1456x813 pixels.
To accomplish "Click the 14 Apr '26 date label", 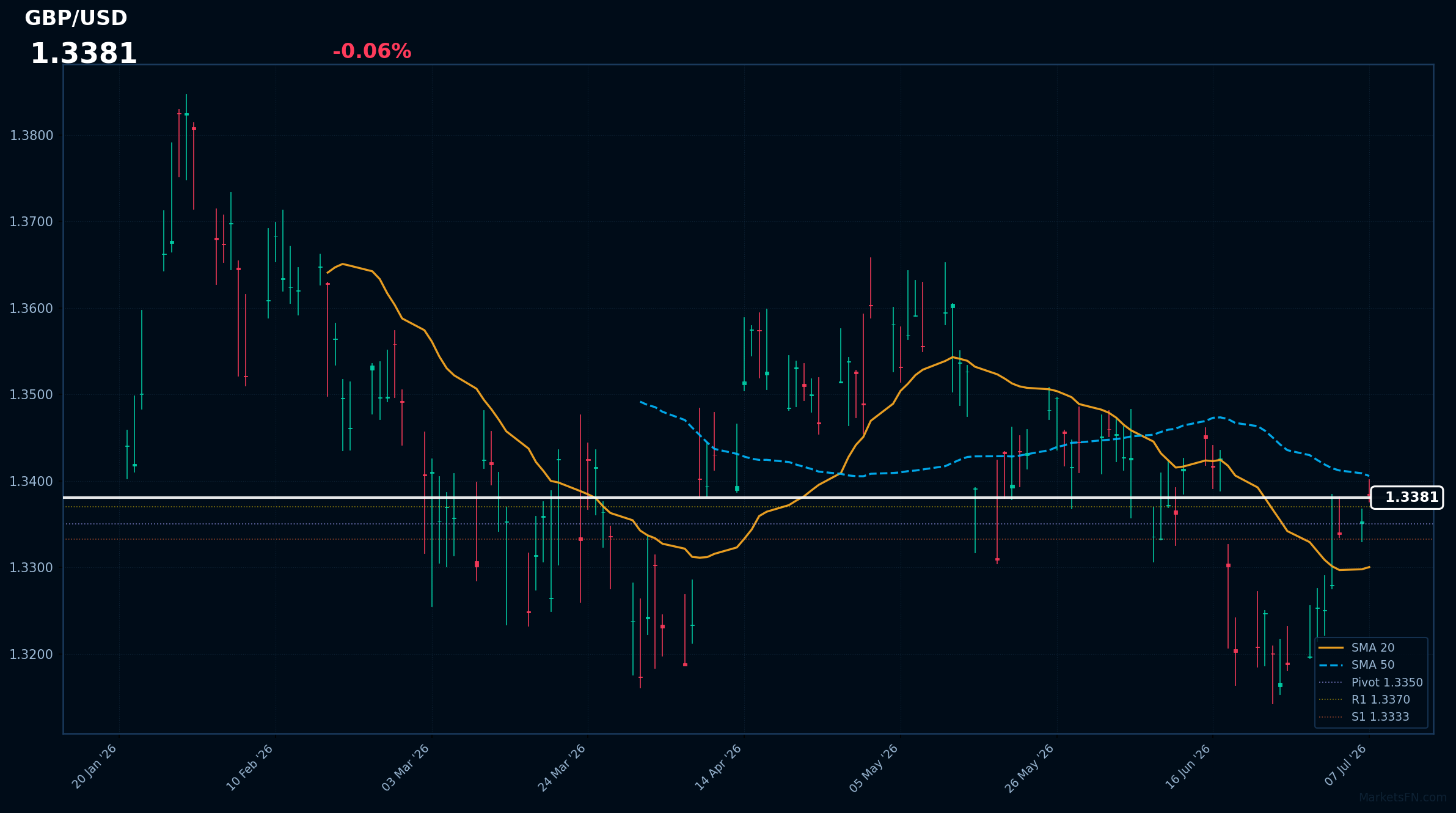I will pos(719,767).
